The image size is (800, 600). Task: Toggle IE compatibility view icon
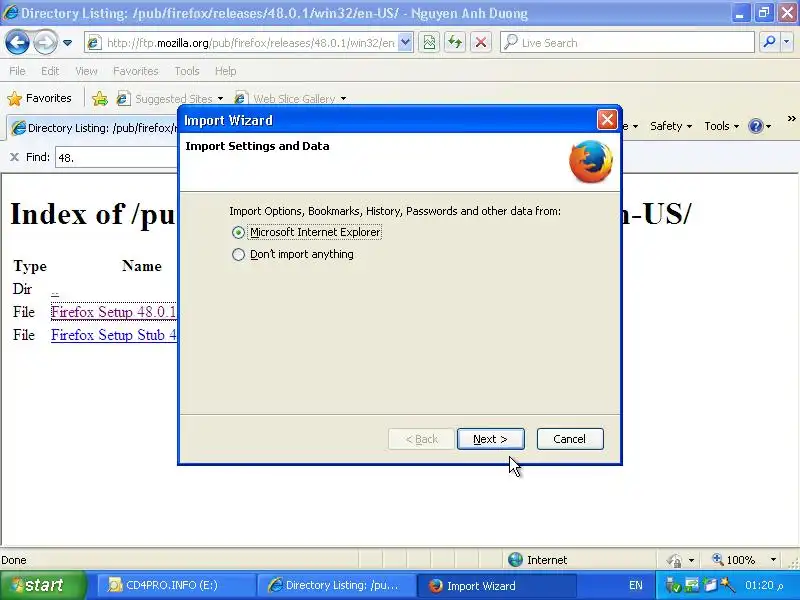pyautogui.click(x=429, y=43)
